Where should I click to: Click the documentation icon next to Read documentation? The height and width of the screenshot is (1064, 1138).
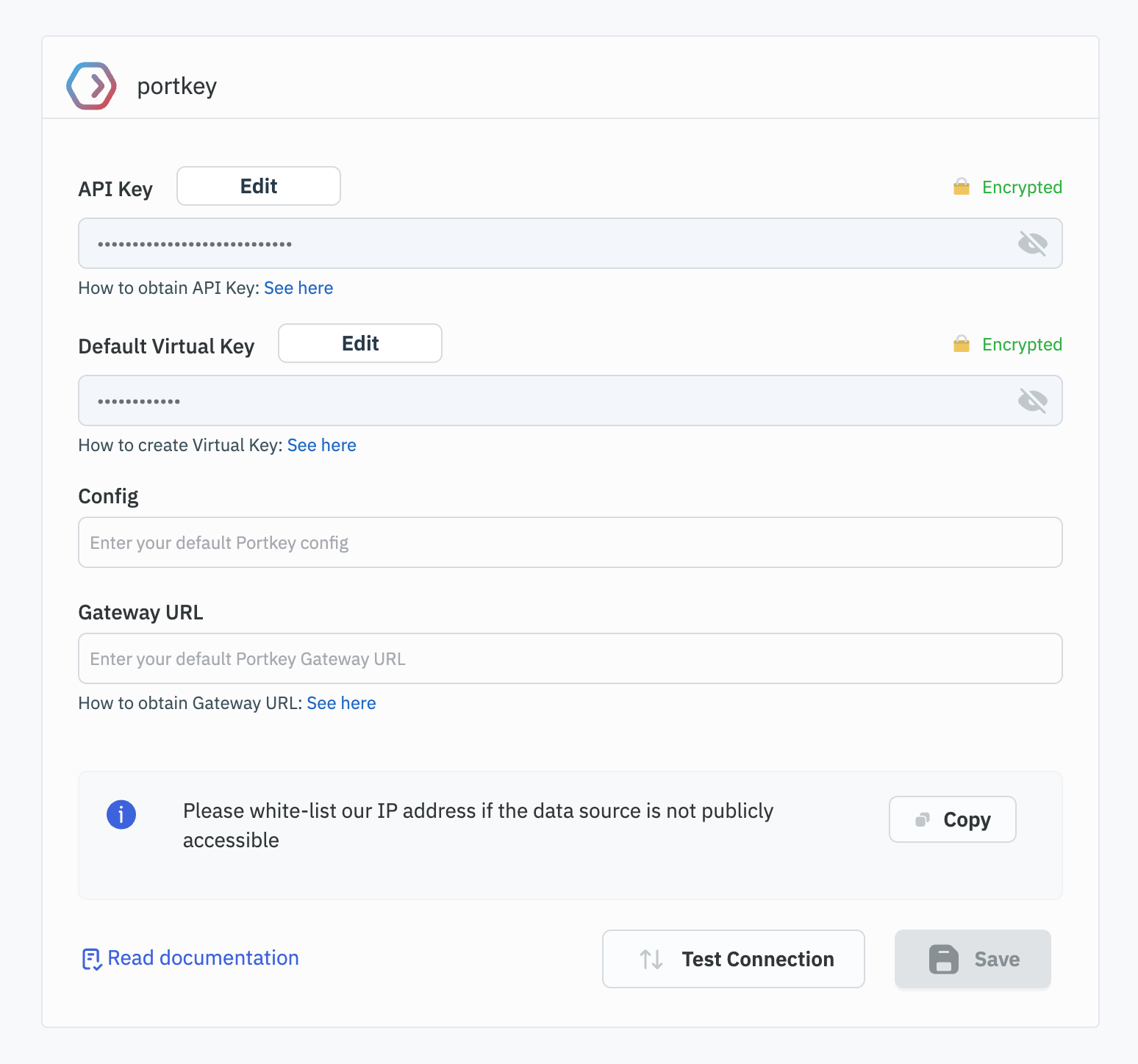click(91, 959)
